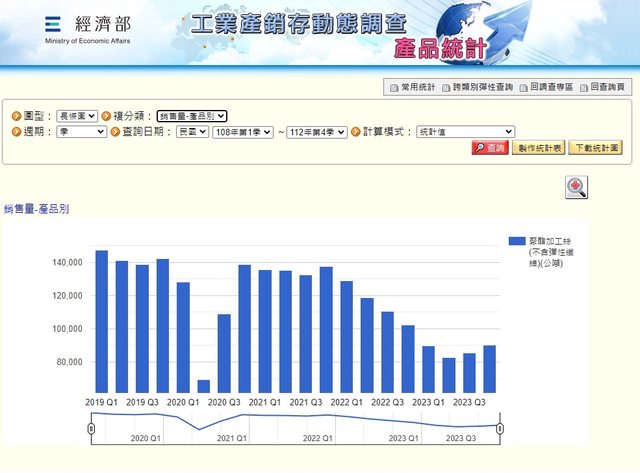Go to 跨類別彈性查詢 menu link
This screenshot has width=640, height=473.
[482, 88]
